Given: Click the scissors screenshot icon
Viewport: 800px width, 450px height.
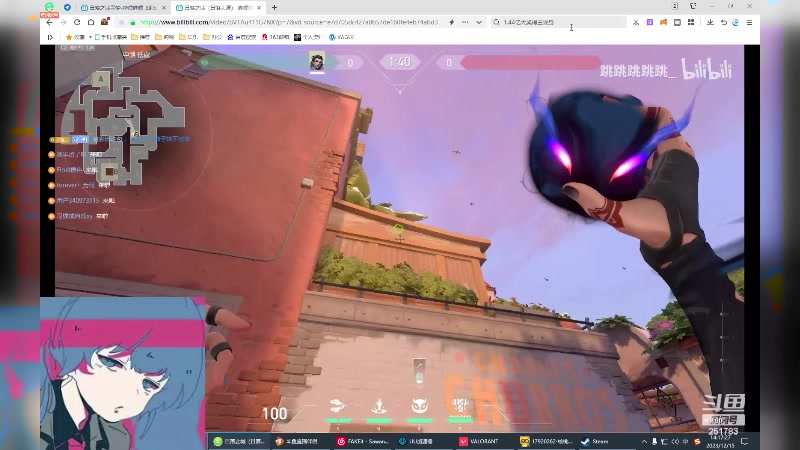Looking at the screenshot, I should tap(636, 22).
